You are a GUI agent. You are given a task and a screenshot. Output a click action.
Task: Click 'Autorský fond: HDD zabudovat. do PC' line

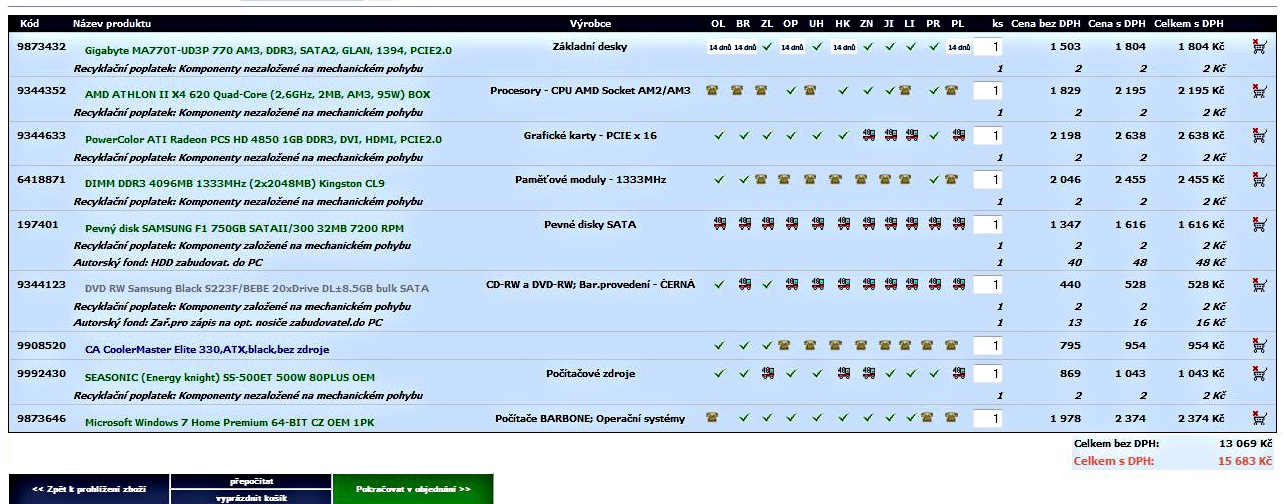tap(166, 262)
